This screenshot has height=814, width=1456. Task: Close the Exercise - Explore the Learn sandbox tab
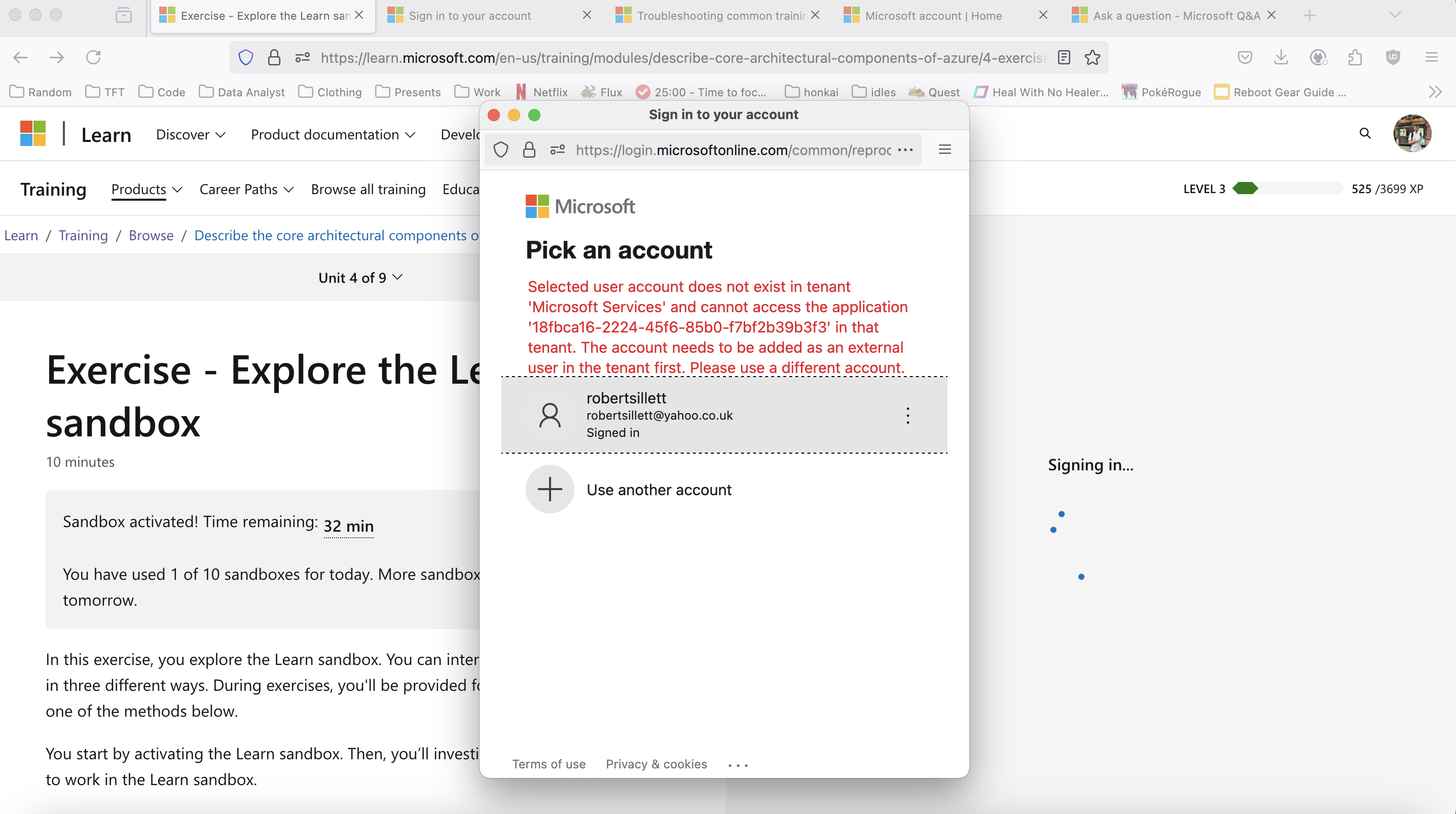coord(359,15)
